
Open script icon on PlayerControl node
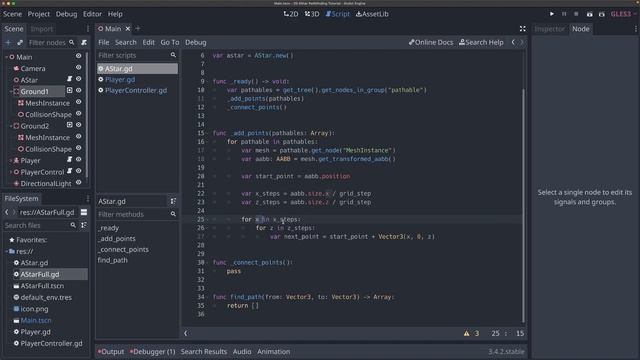pos(69,171)
